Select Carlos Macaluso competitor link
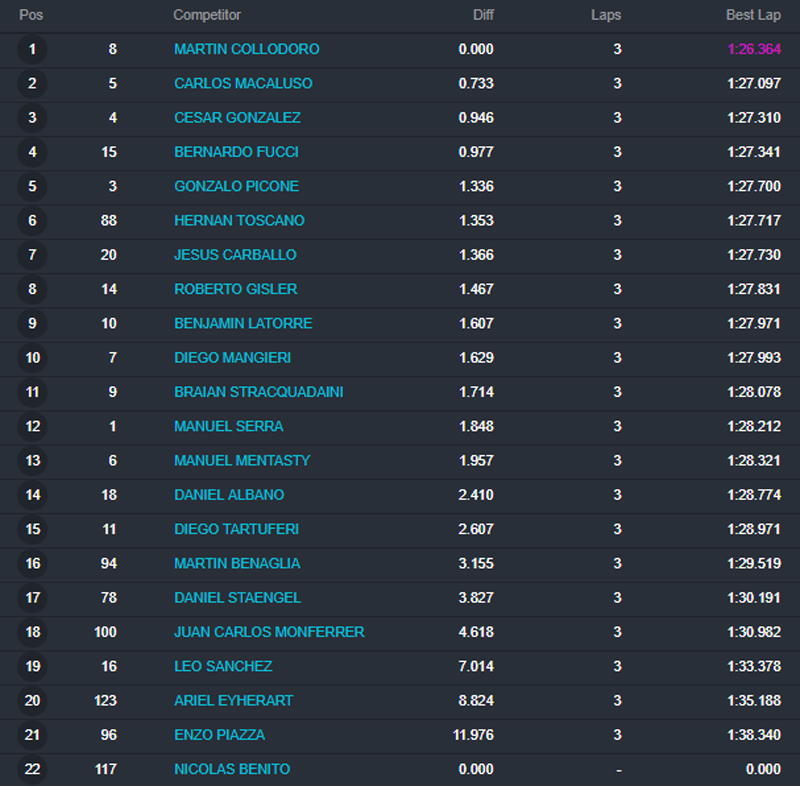800x786 pixels. (243, 83)
